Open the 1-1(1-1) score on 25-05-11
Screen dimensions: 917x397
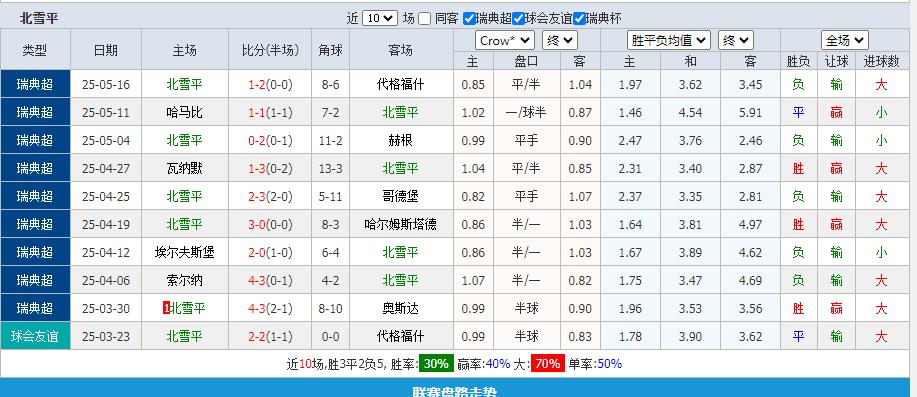(270, 113)
